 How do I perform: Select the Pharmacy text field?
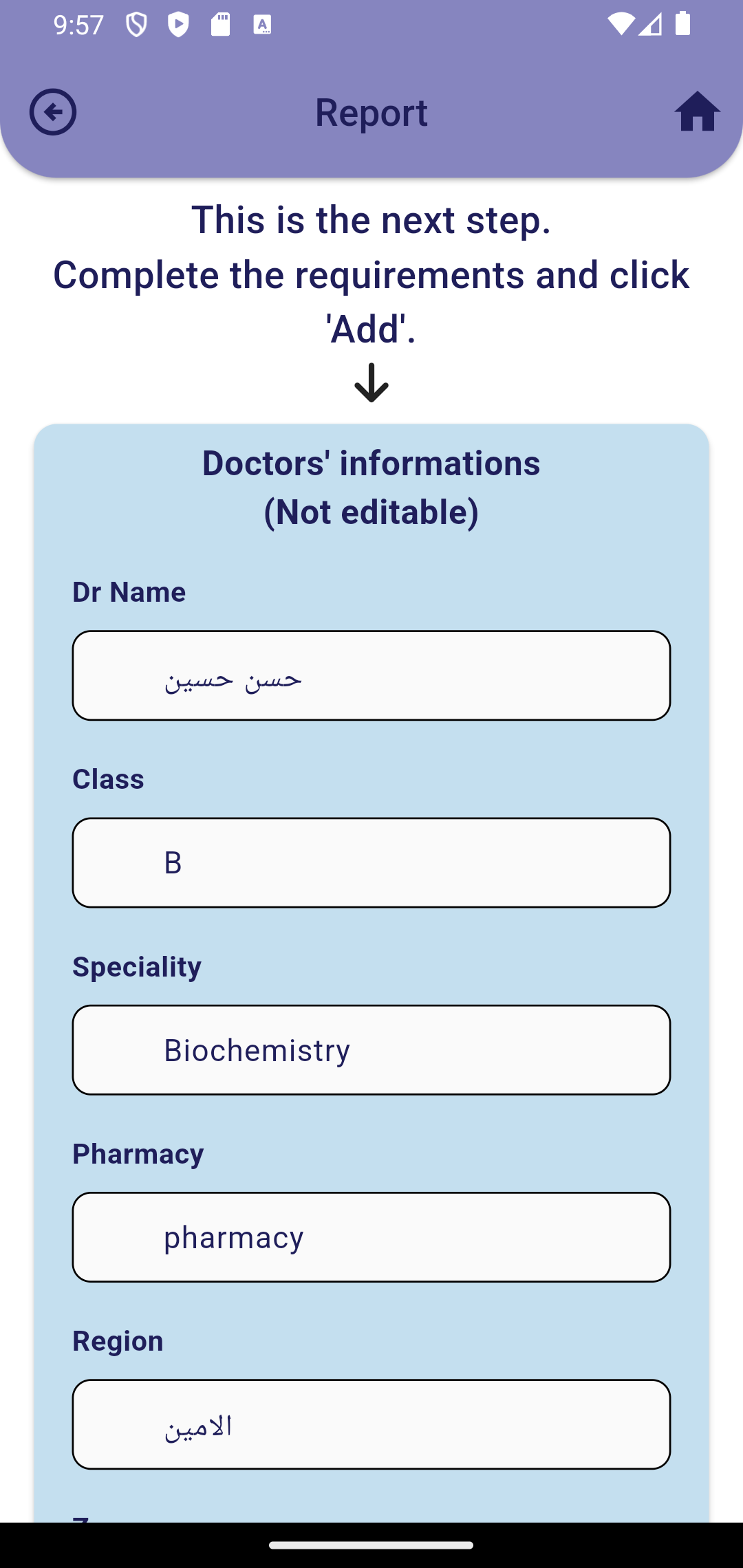tap(371, 1237)
